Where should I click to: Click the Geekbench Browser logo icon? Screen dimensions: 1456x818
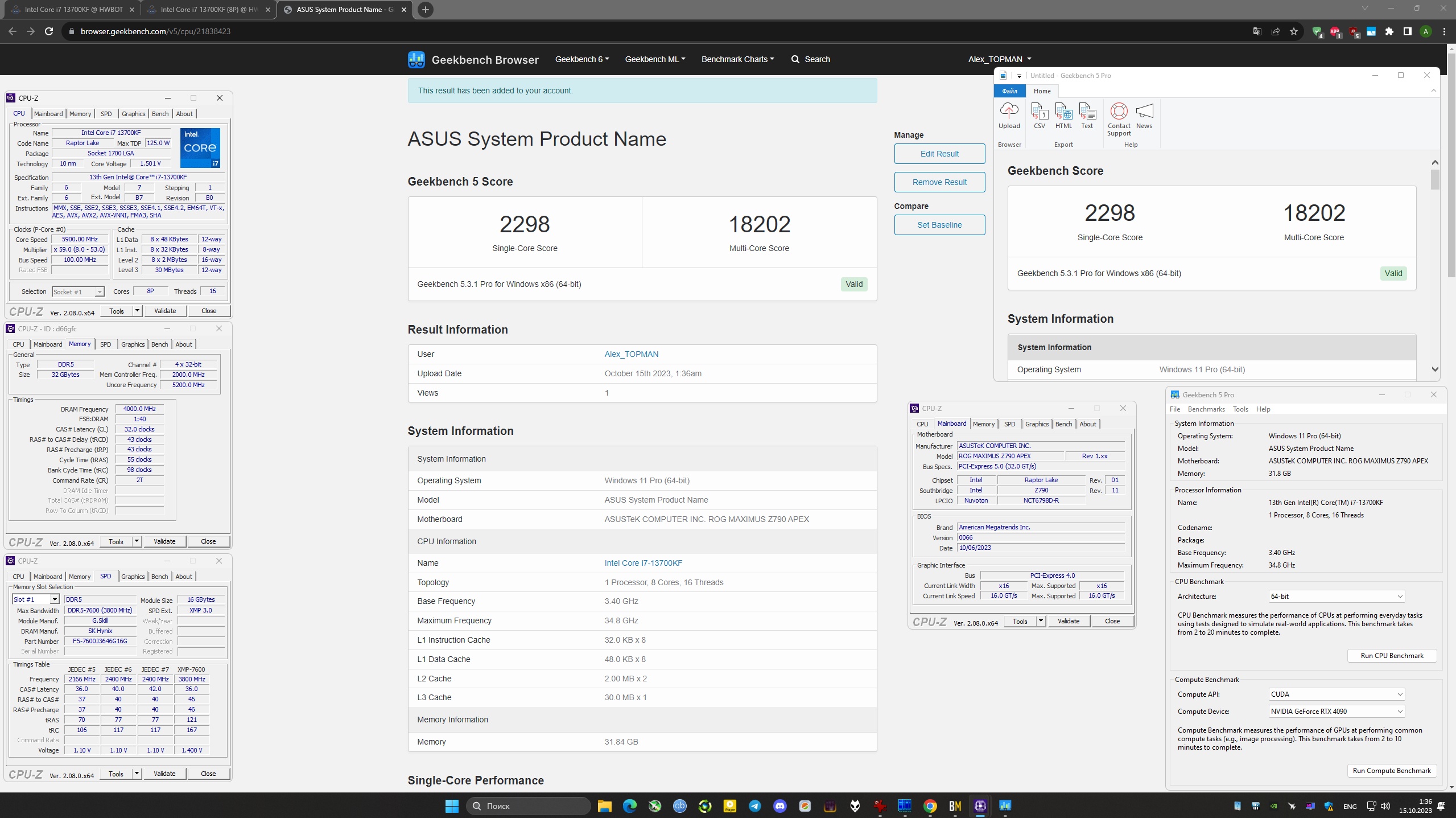coord(416,59)
